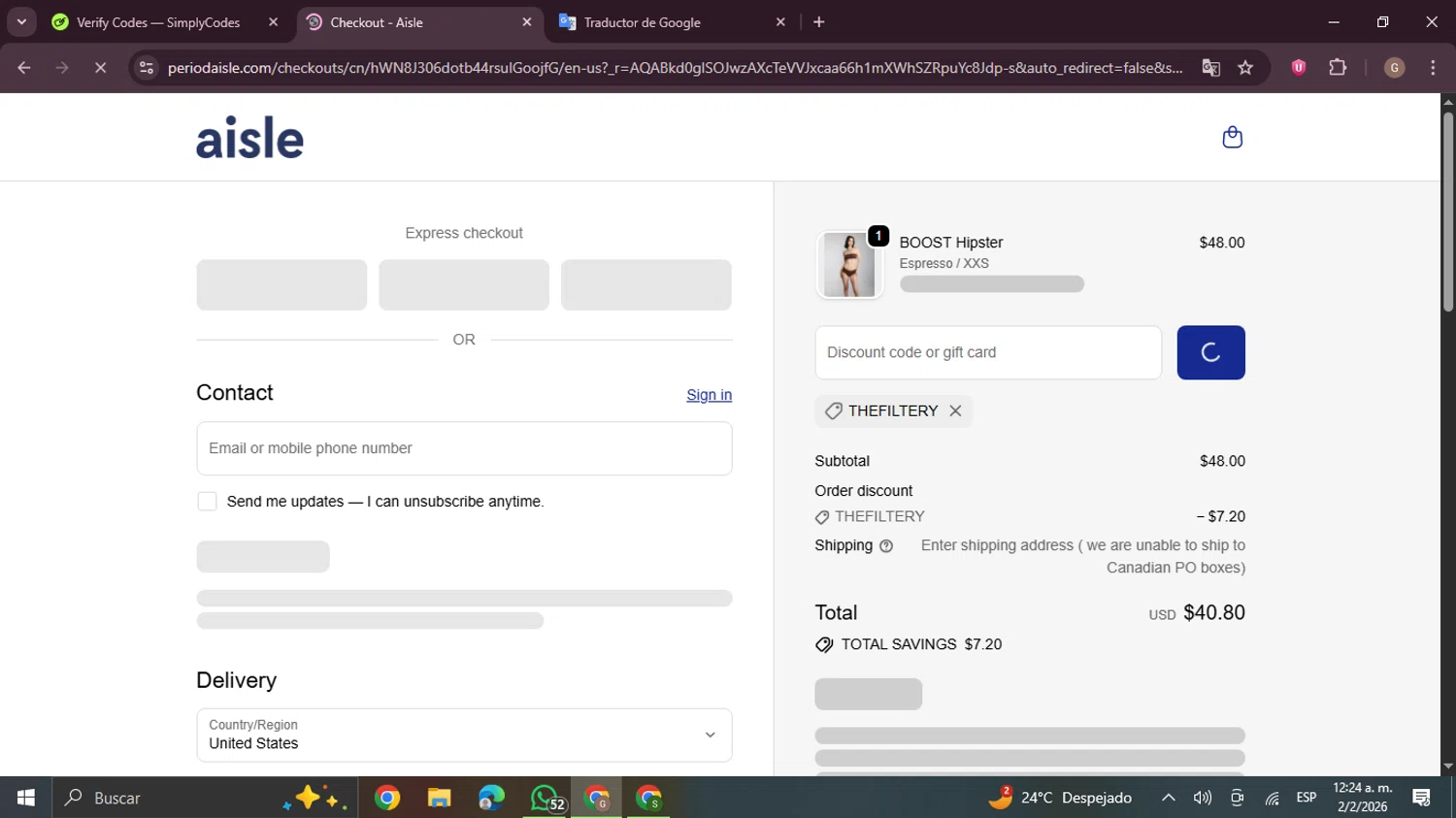The width and height of the screenshot is (1456, 818).
Task: Focus the discount code or gift card field
Action: [988, 352]
